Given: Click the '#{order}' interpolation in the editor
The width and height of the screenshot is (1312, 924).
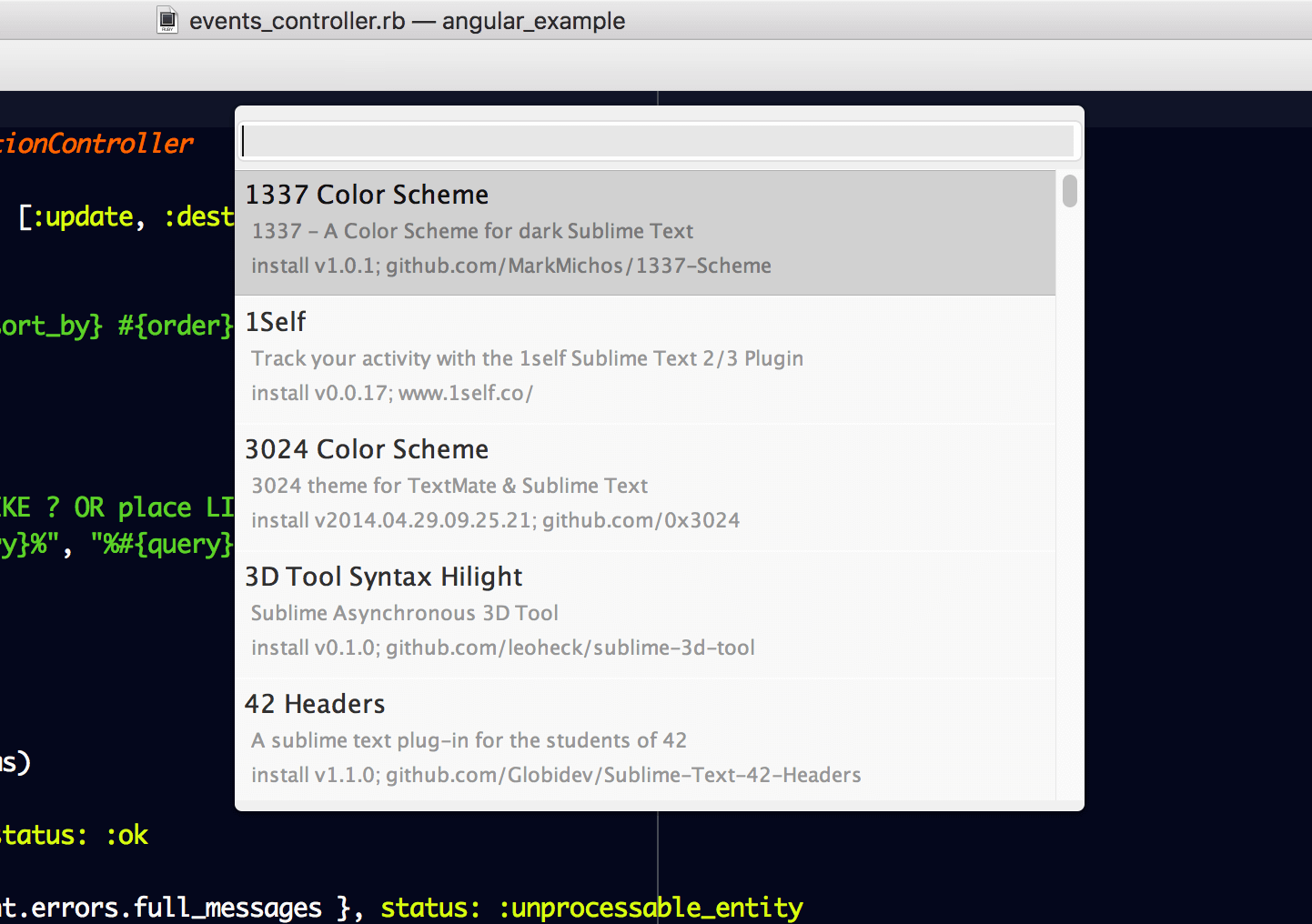Looking at the screenshot, I should 176,326.
